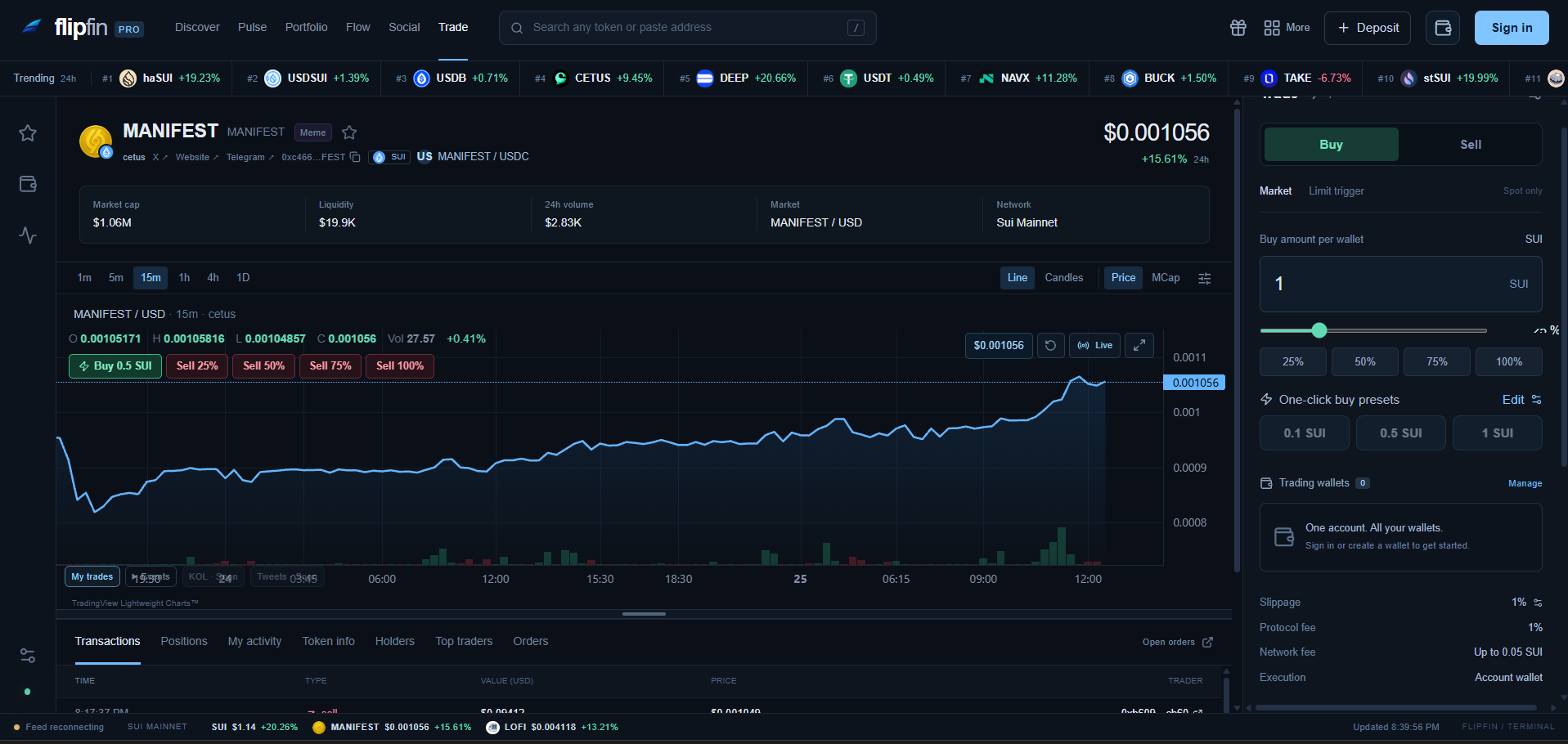Open chart settings sliders icon
The width and height of the screenshot is (1568, 744).
click(x=1205, y=279)
